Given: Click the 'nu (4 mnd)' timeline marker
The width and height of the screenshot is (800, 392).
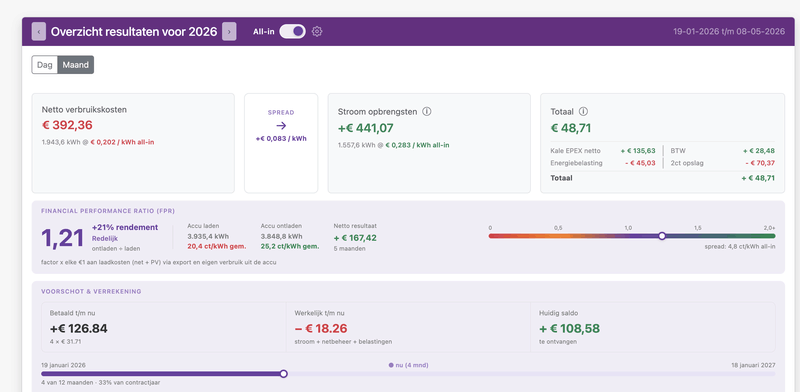Looking at the screenshot, I should click(x=408, y=365).
